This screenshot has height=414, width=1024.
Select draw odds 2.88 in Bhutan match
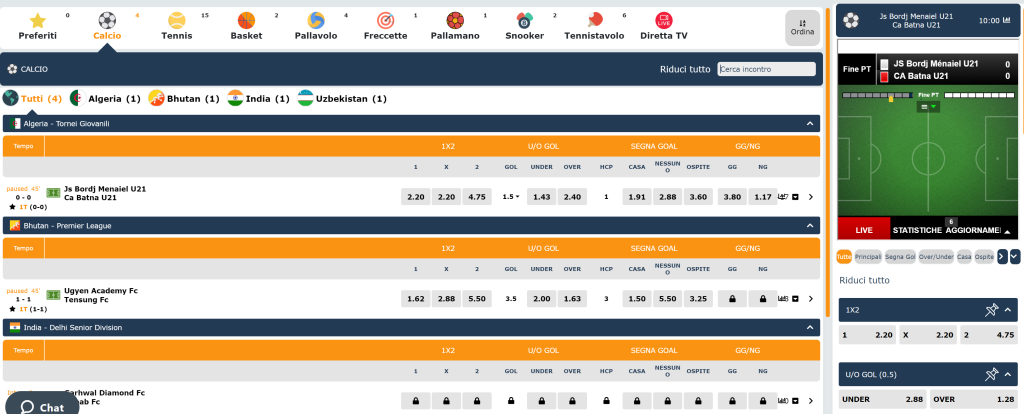pyautogui.click(x=446, y=298)
